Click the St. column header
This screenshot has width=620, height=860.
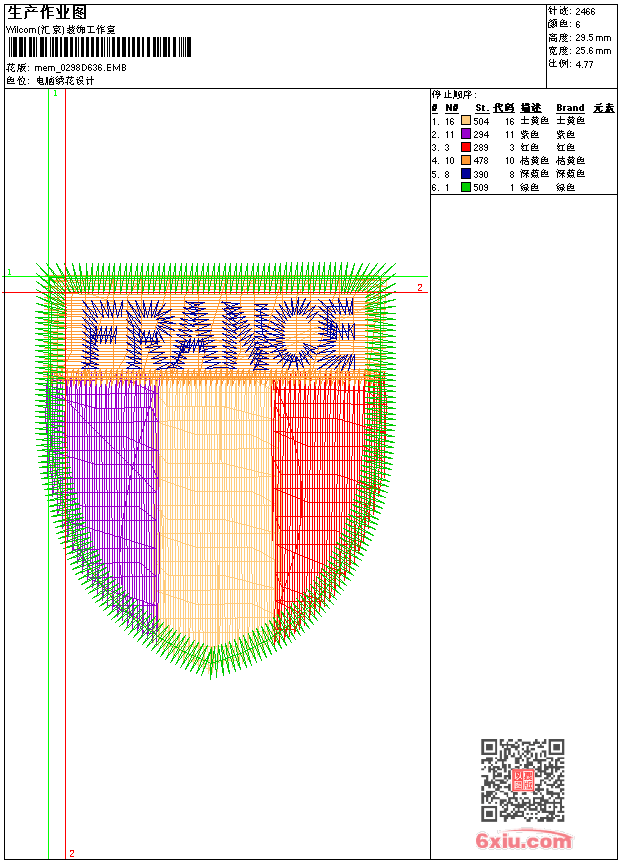point(482,108)
